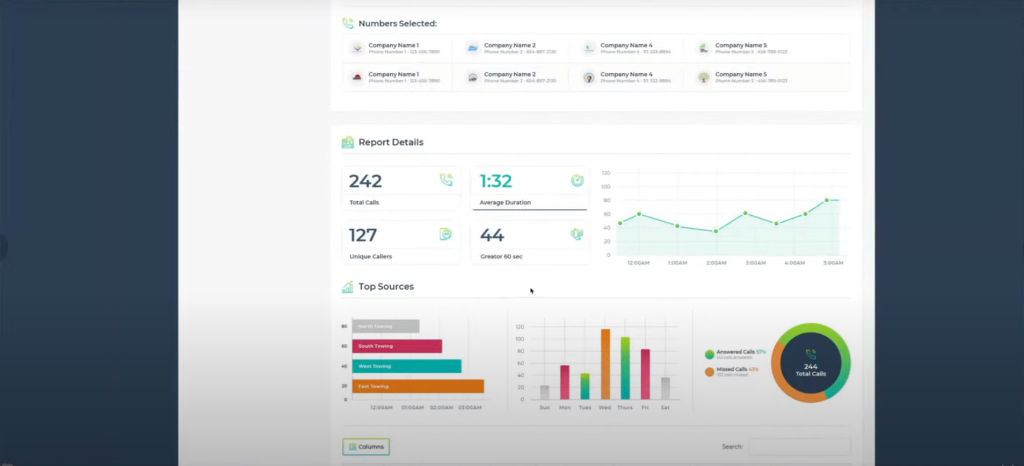Click the line chart point above 1:00AM

point(677,226)
